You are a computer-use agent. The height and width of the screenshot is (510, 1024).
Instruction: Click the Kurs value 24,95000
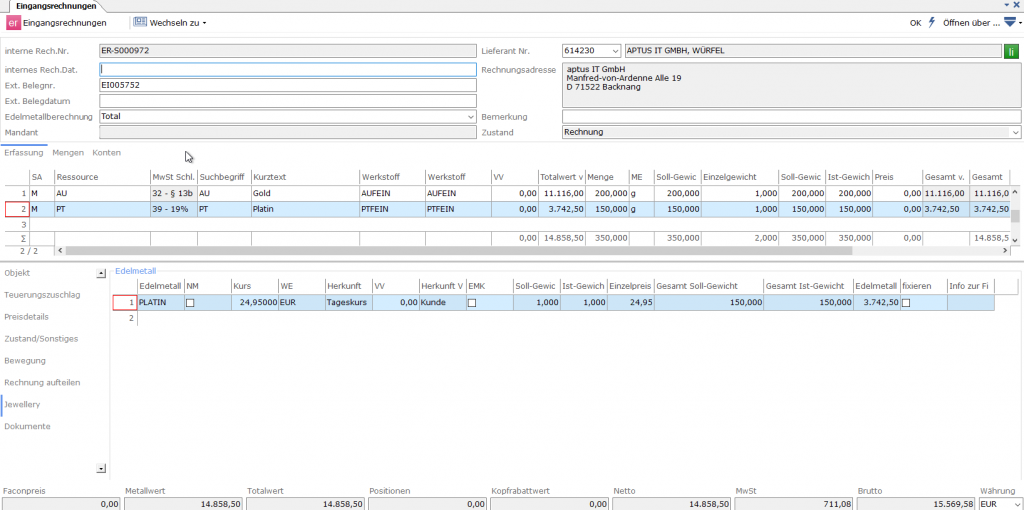tap(255, 303)
